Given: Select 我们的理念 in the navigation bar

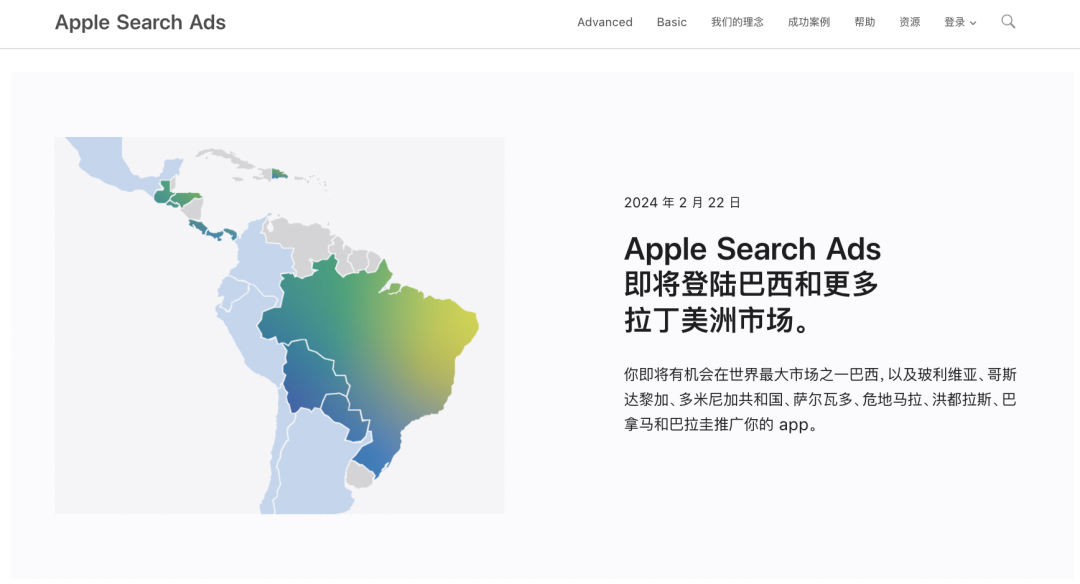Looking at the screenshot, I should [x=737, y=22].
